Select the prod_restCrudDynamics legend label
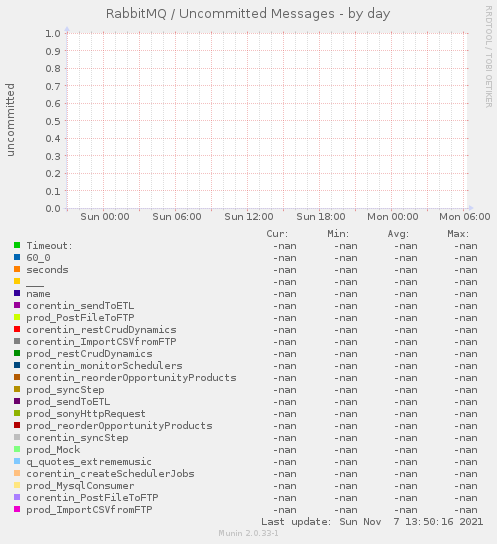Screen dimensions: 497x544 coord(89,354)
